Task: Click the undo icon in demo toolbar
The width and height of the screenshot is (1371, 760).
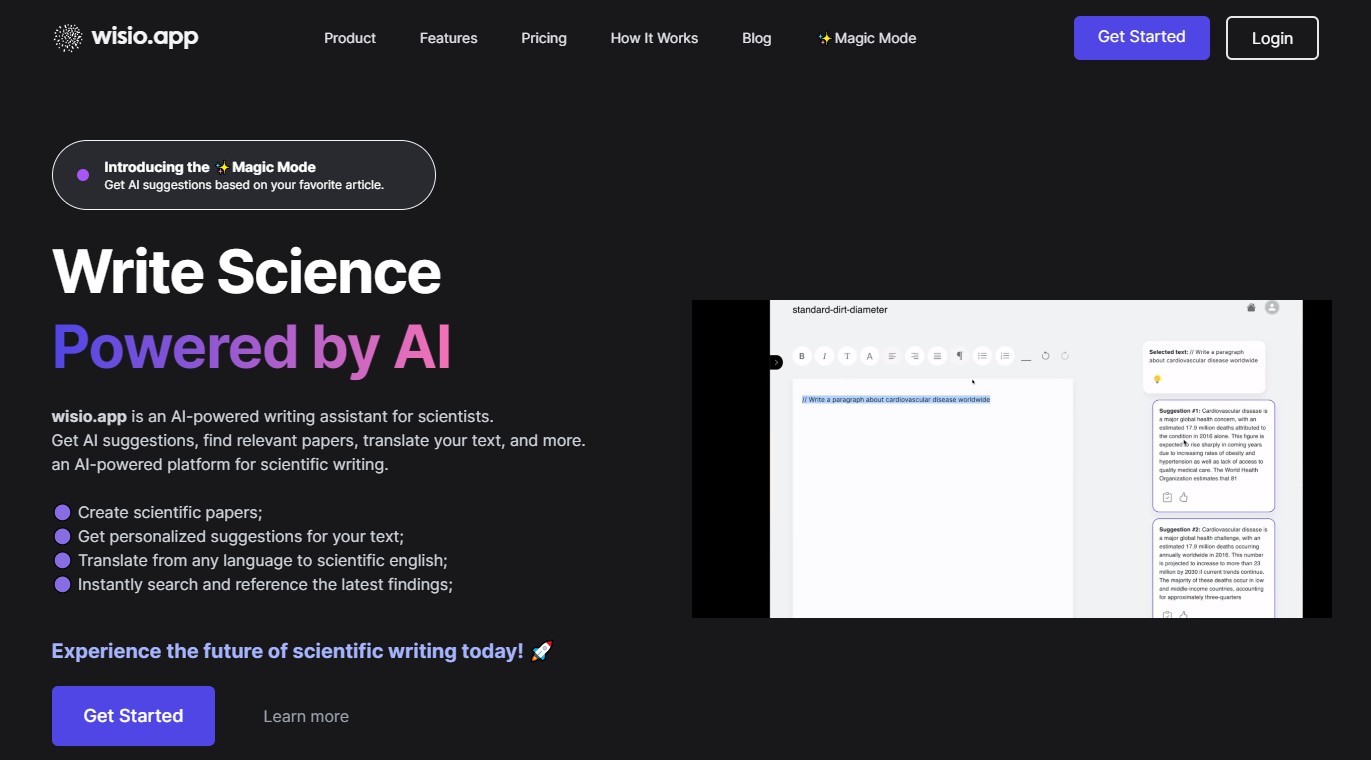Action: coord(1046,356)
